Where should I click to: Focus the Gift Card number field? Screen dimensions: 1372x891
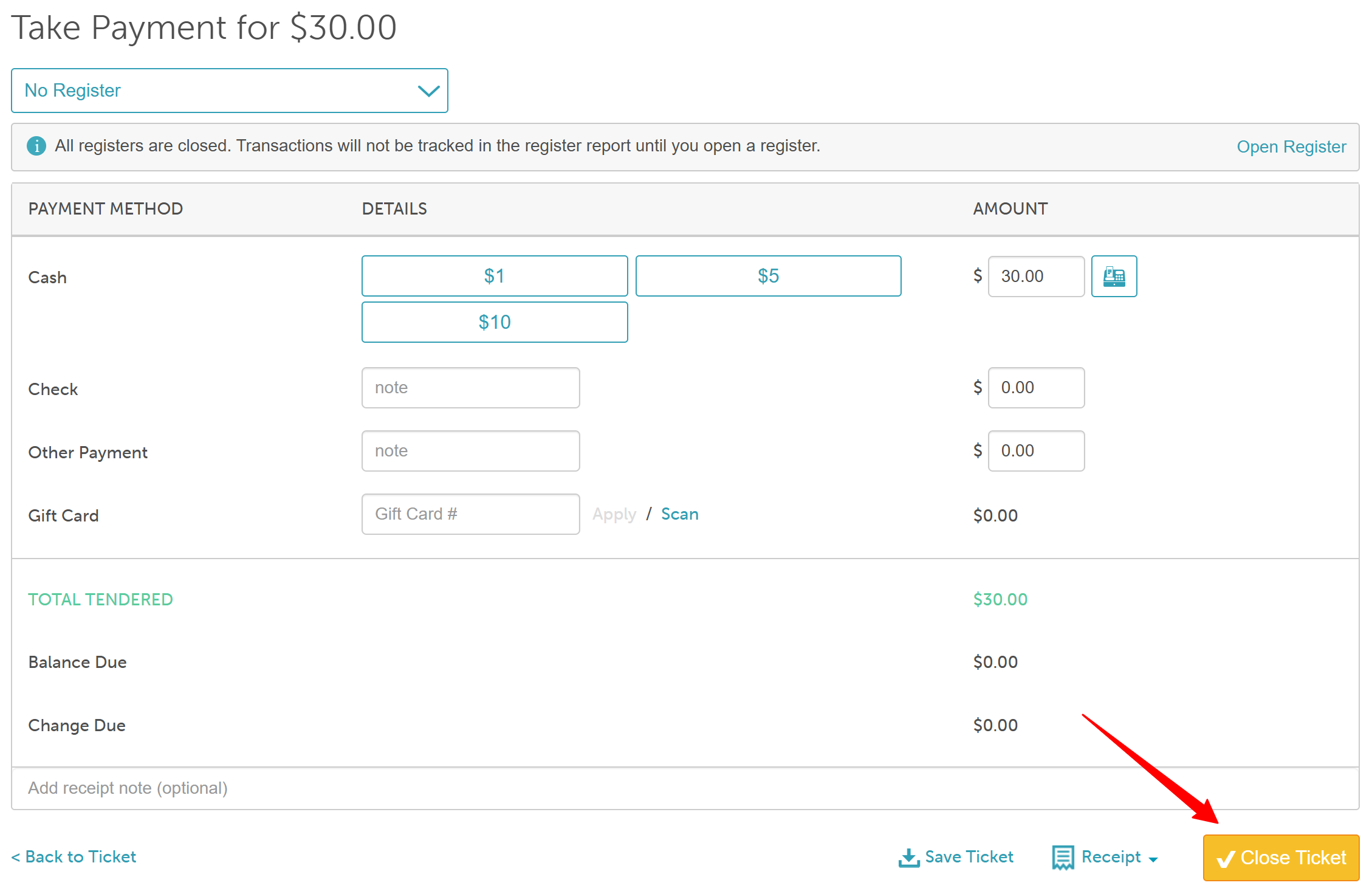point(470,514)
